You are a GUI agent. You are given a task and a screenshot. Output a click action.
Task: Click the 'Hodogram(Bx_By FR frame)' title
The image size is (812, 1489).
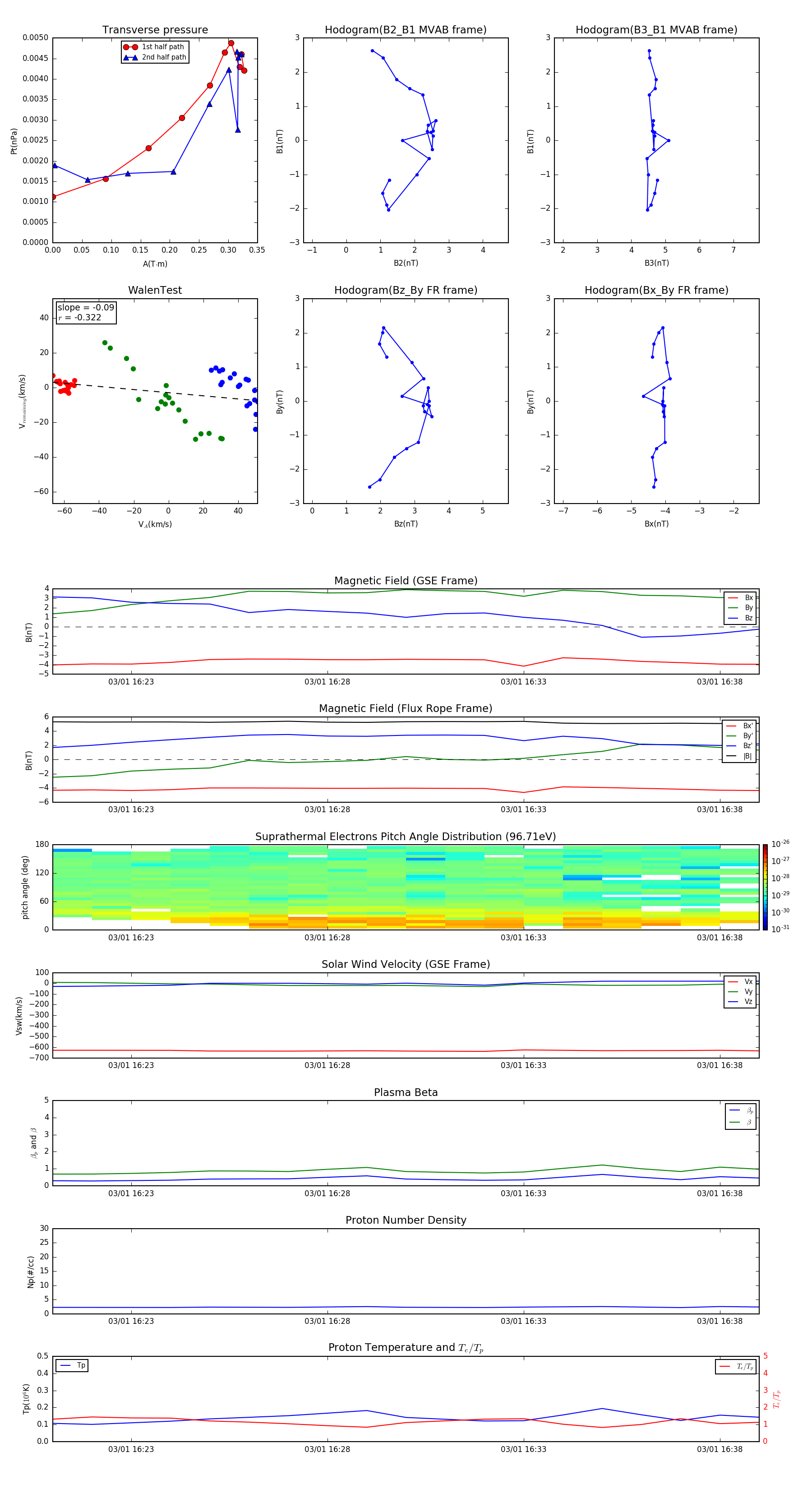click(x=656, y=290)
